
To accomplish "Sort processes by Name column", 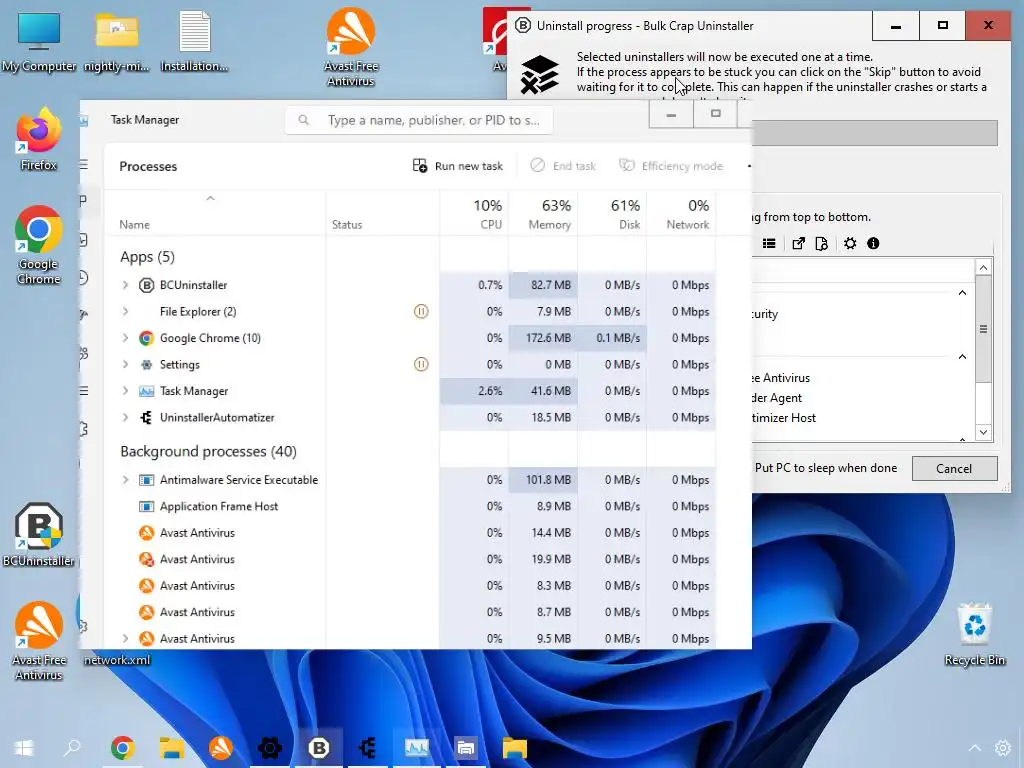I will click(215, 214).
